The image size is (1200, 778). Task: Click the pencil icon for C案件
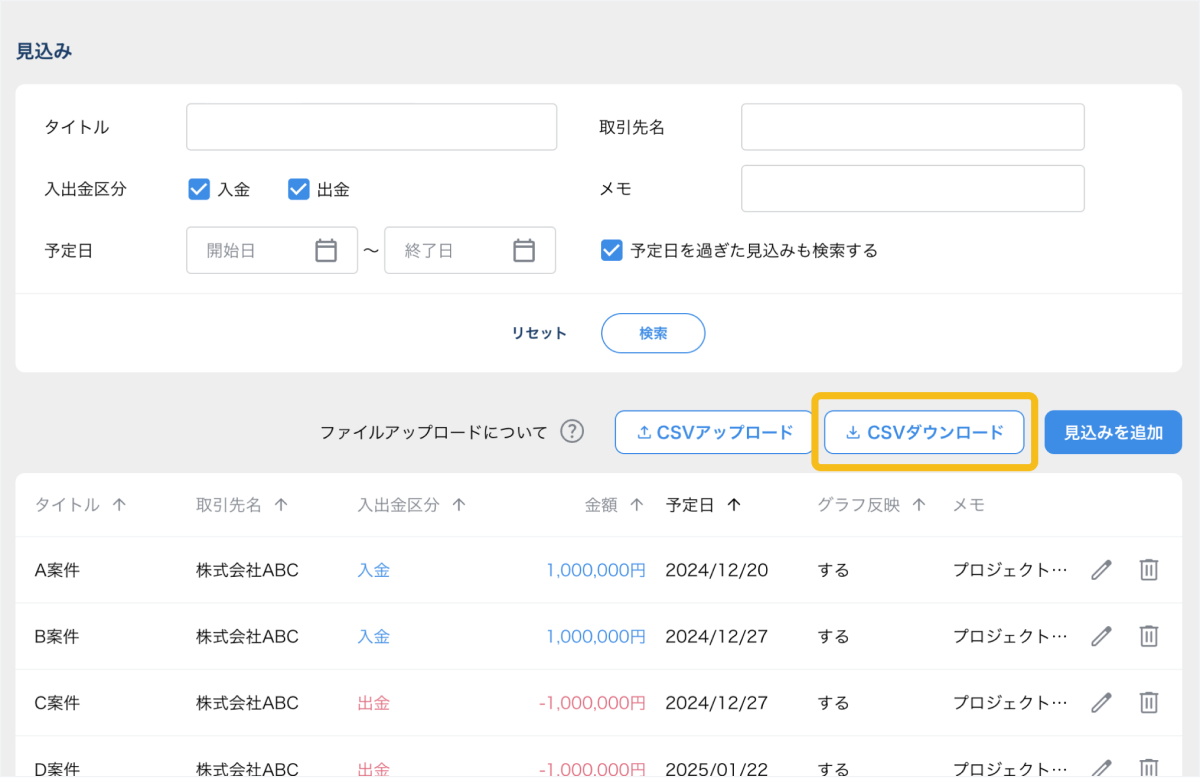point(1101,703)
